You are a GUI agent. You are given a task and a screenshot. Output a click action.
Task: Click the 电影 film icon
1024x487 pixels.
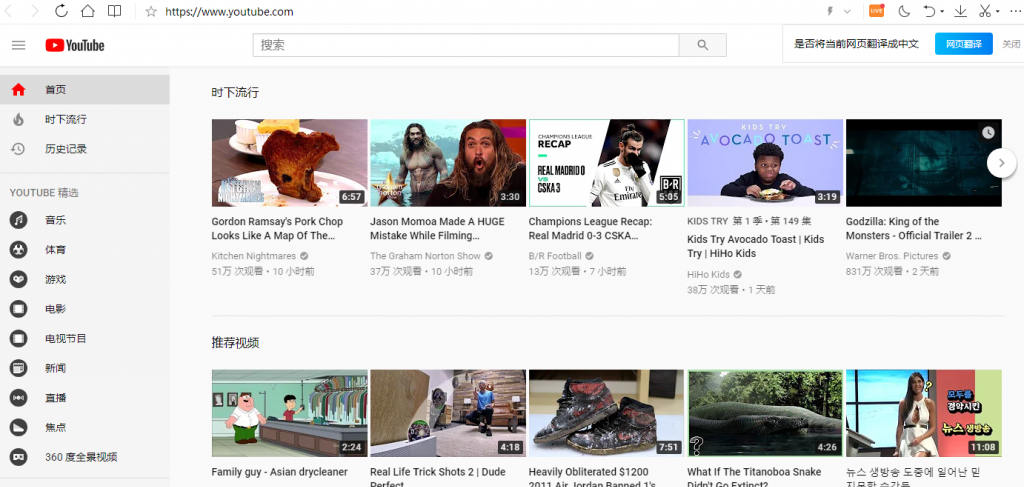pos(18,309)
